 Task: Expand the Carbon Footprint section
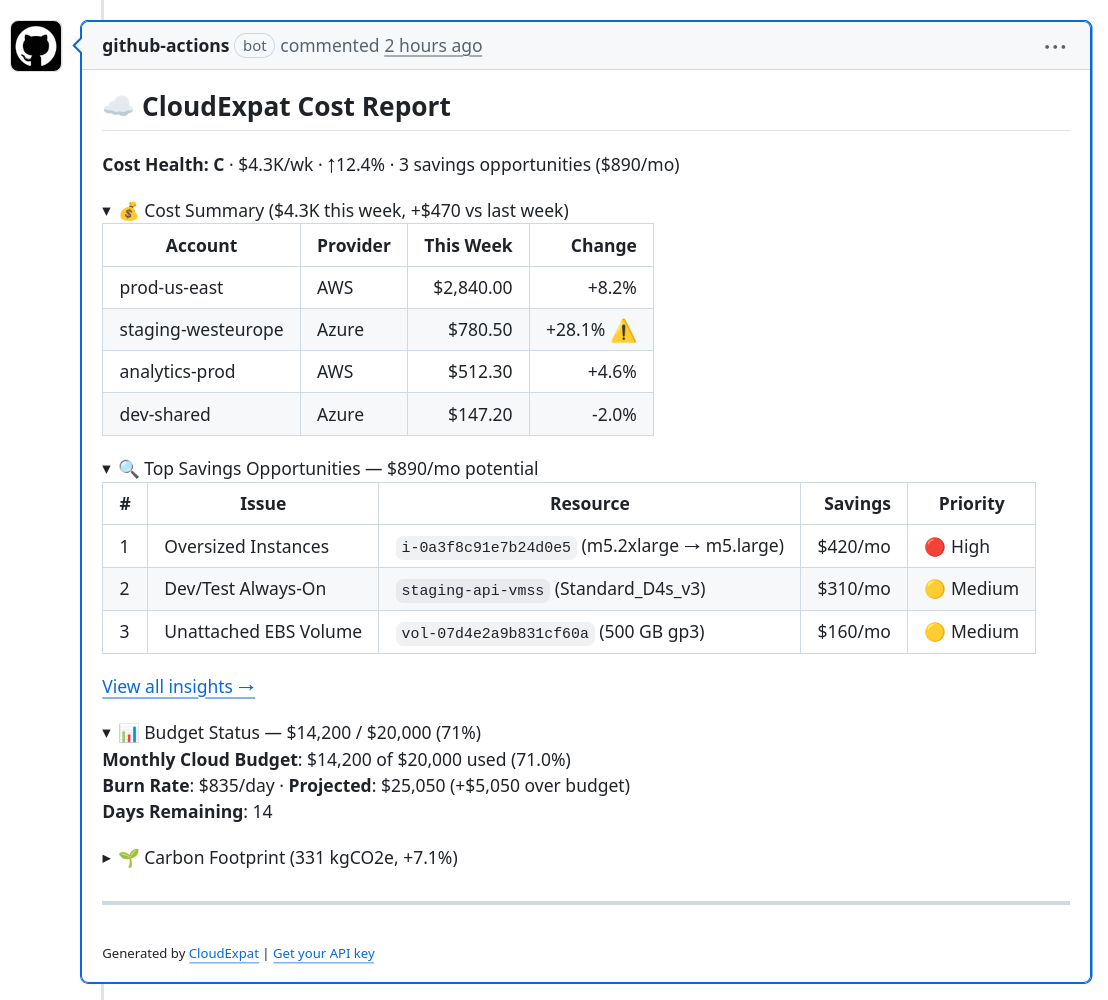[x=107, y=858]
